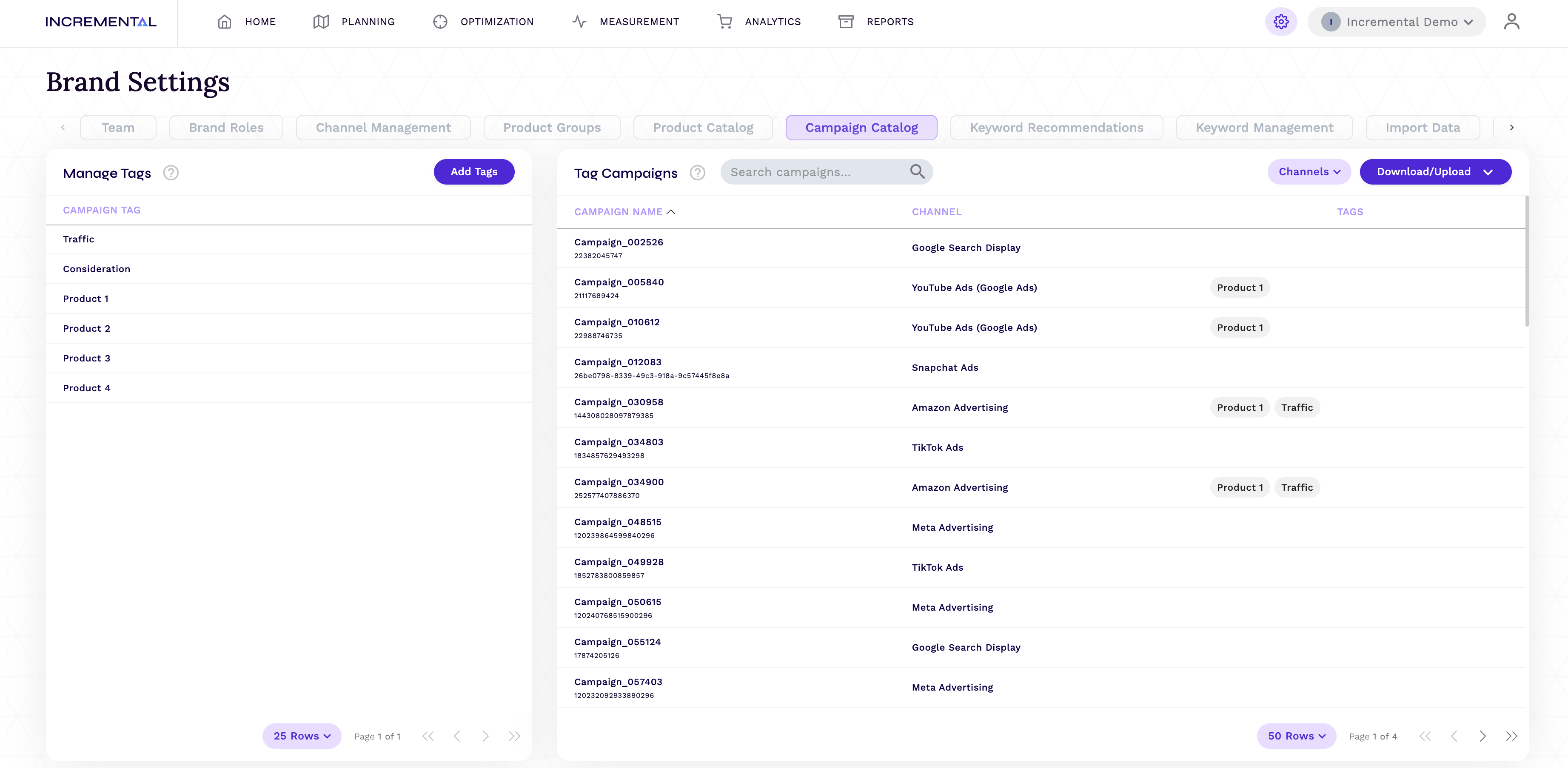Open the Home menu
Viewport: 1568px width, 768px height.
247,22
